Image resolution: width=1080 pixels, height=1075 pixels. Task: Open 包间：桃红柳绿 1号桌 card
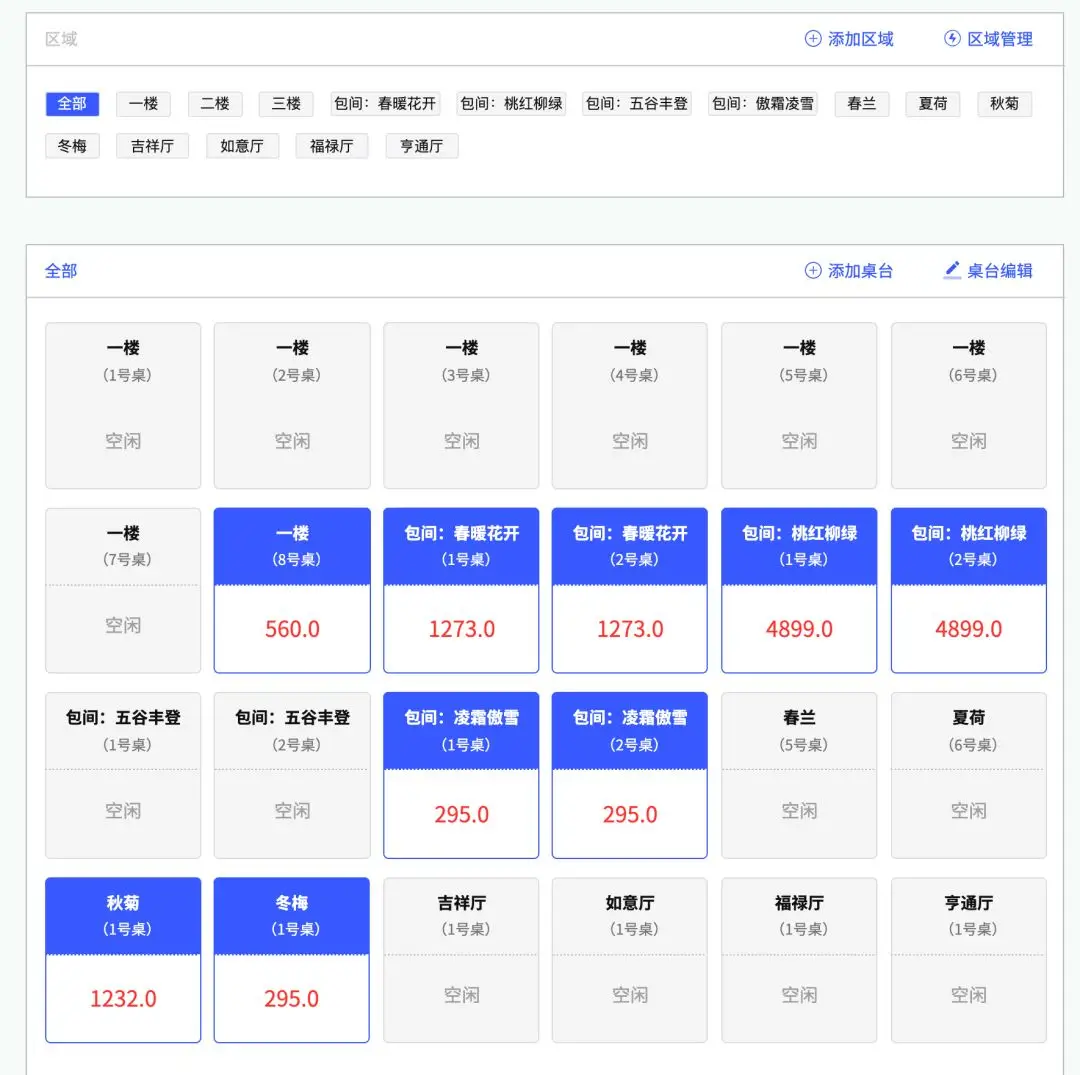[799, 590]
